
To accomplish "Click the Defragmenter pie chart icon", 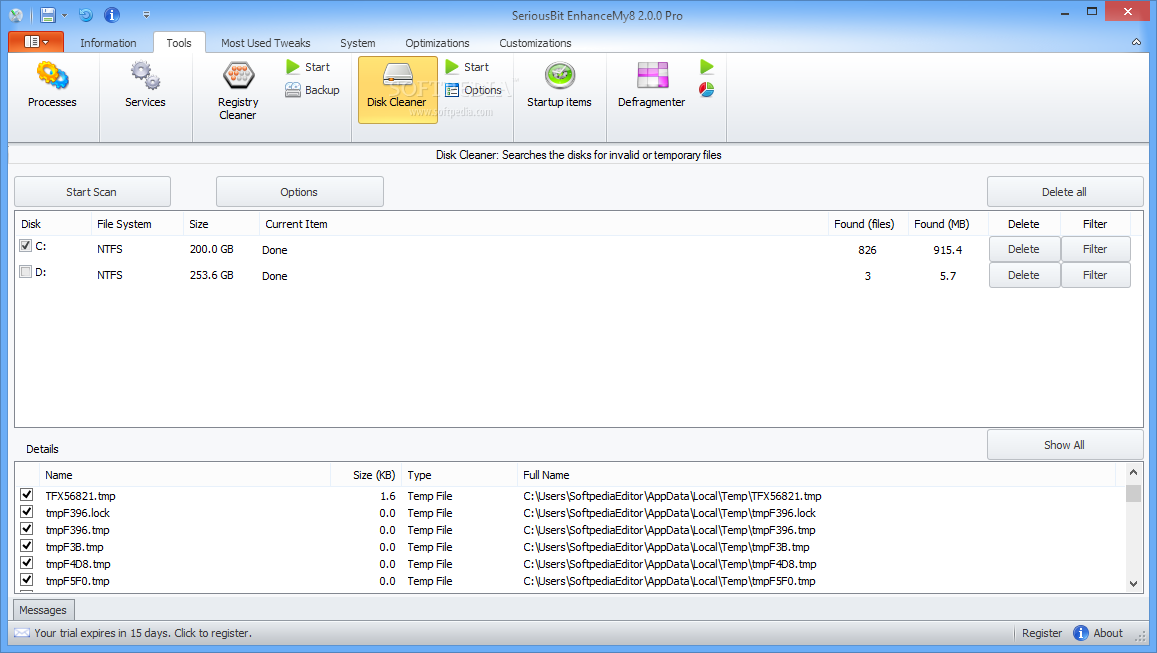I will pos(707,90).
